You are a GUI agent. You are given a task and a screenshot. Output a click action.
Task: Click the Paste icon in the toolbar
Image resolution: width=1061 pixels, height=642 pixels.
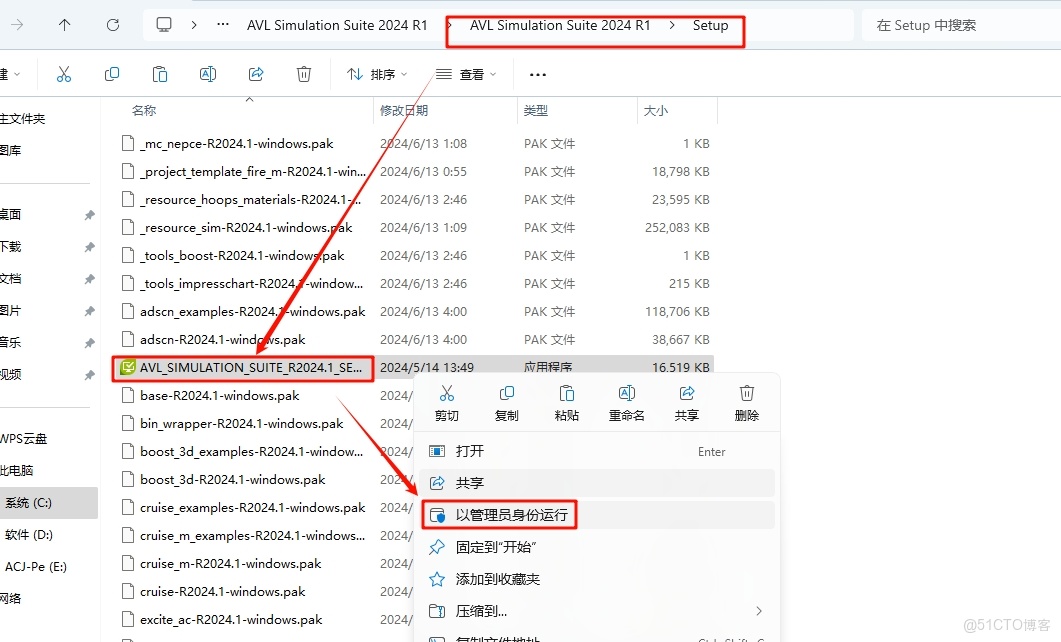click(x=159, y=74)
